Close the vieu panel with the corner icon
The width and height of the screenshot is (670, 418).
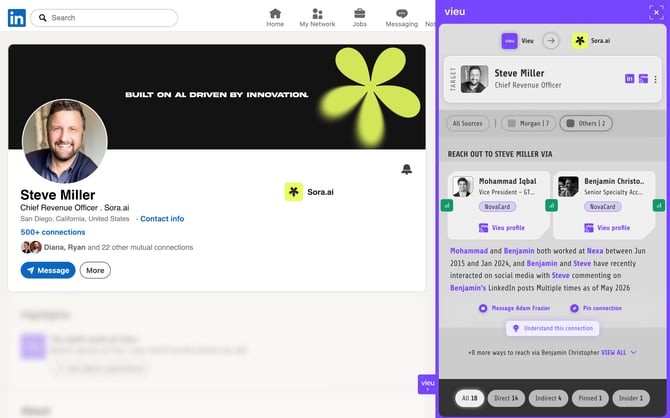pyautogui.click(x=656, y=12)
